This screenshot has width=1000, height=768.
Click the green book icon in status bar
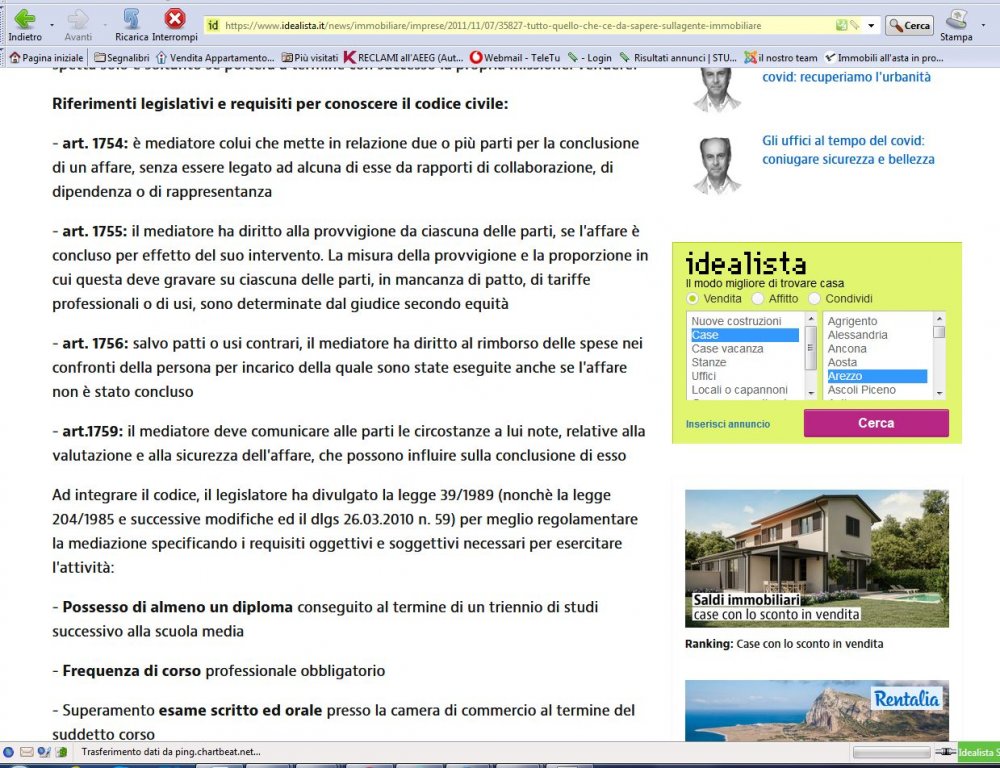(61, 752)
